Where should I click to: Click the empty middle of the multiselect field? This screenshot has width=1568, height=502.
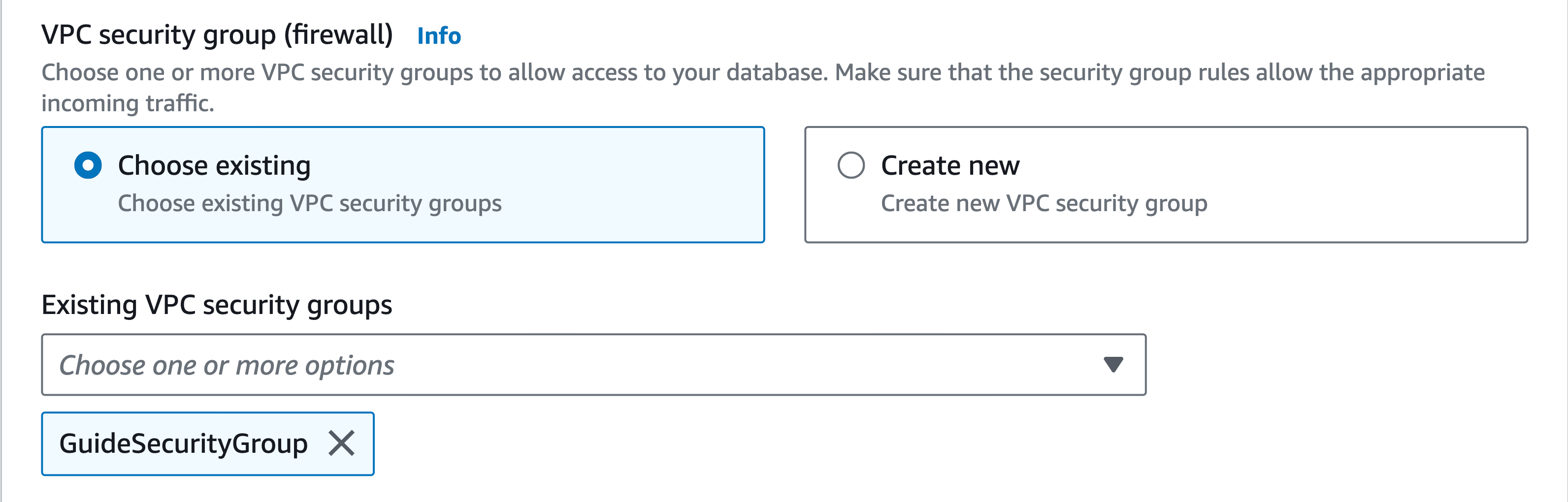(x=730, y=365)
